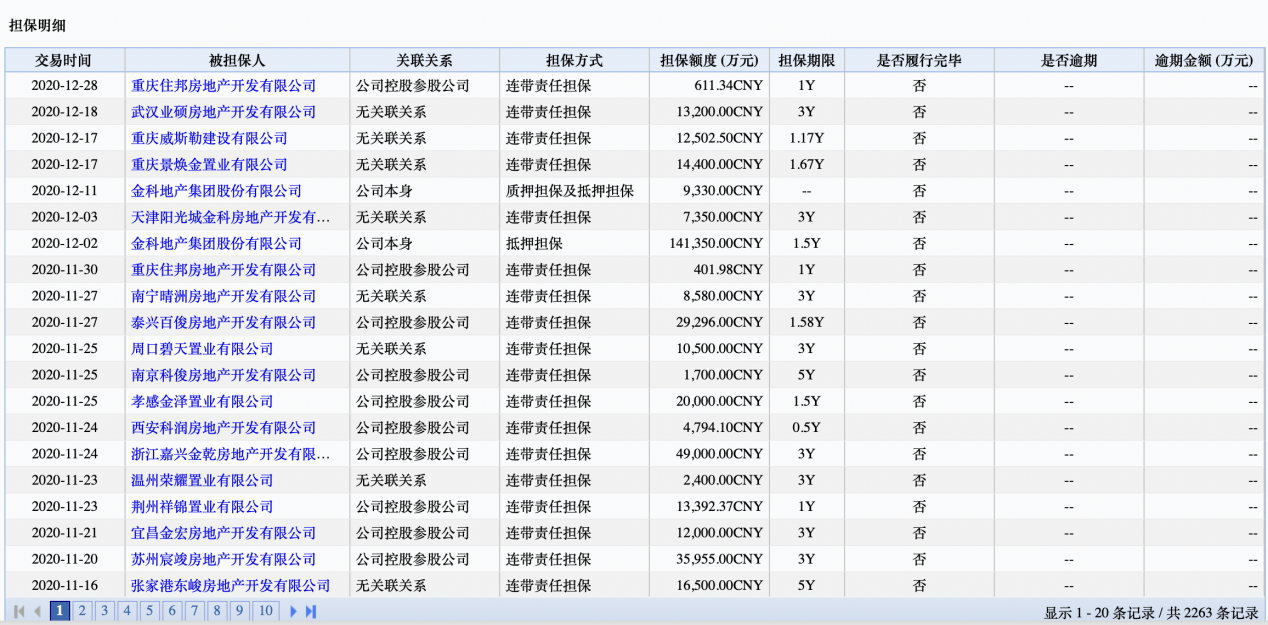Sort by 是否逾期 column header
1268x625 pixels.
[1069, 60]
